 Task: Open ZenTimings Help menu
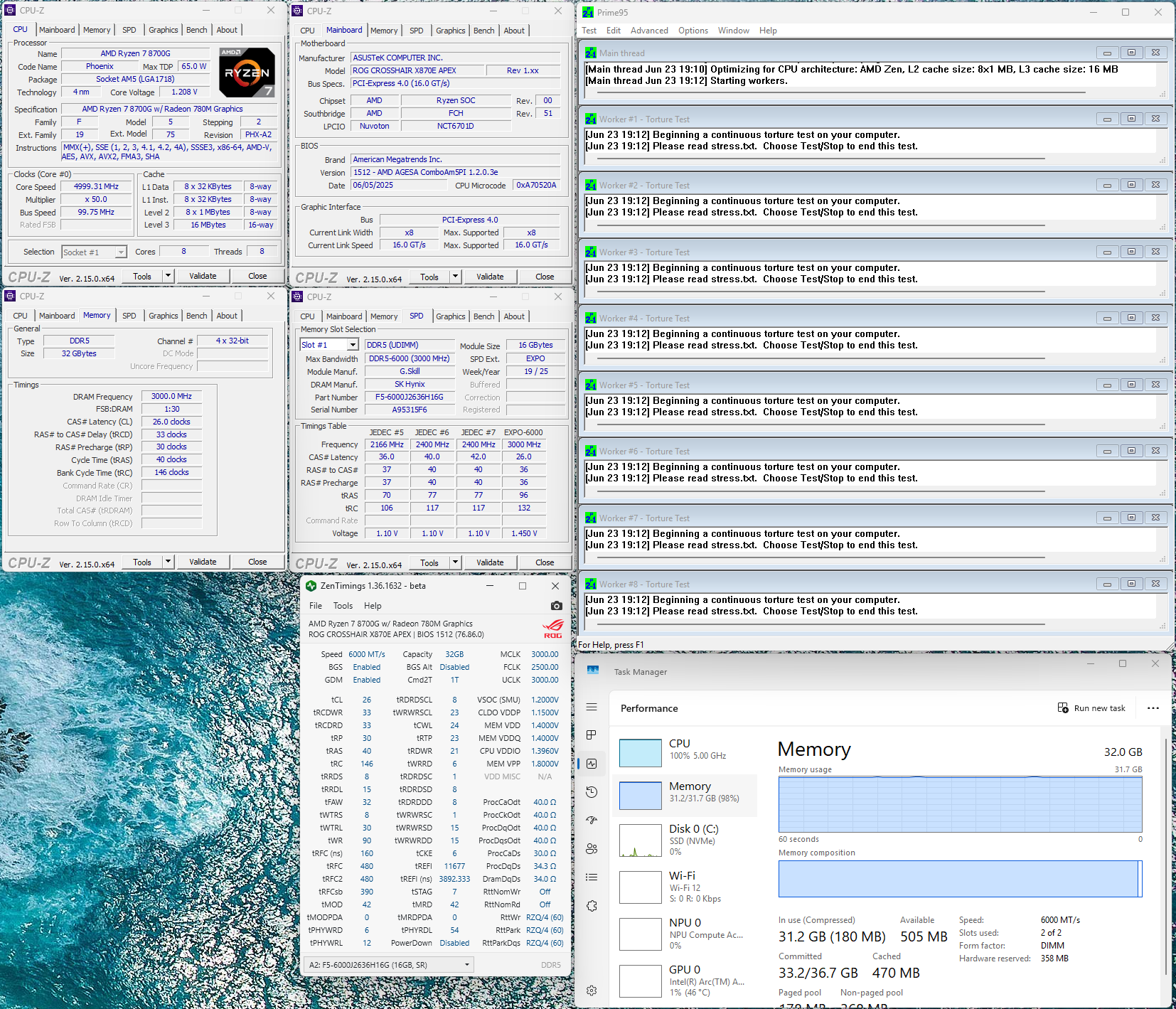click(x=373, y=606)
